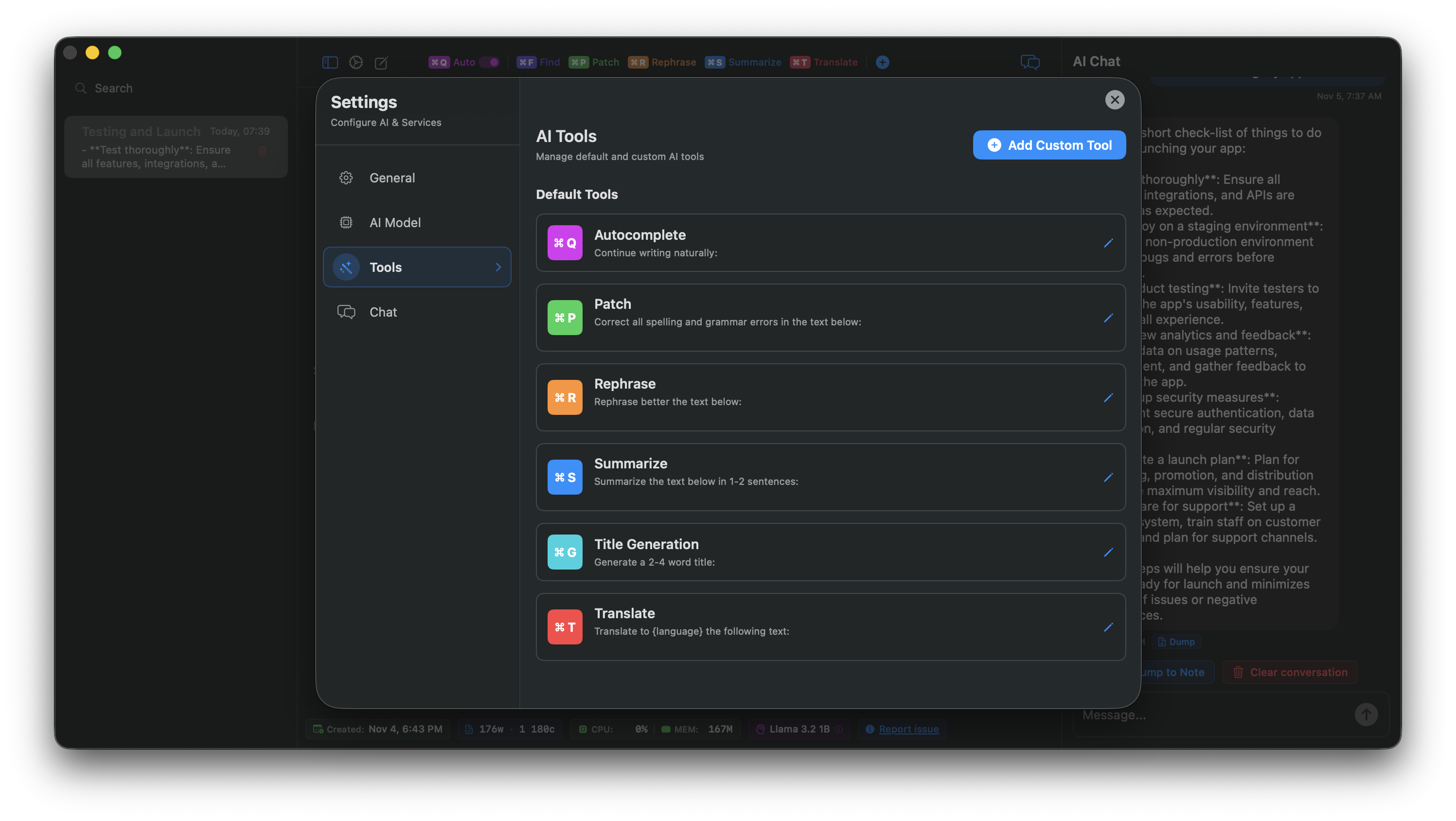The image size is (1456, 821).
Task: Disable the Auto toggle in the toolbar
Action: 487,62
